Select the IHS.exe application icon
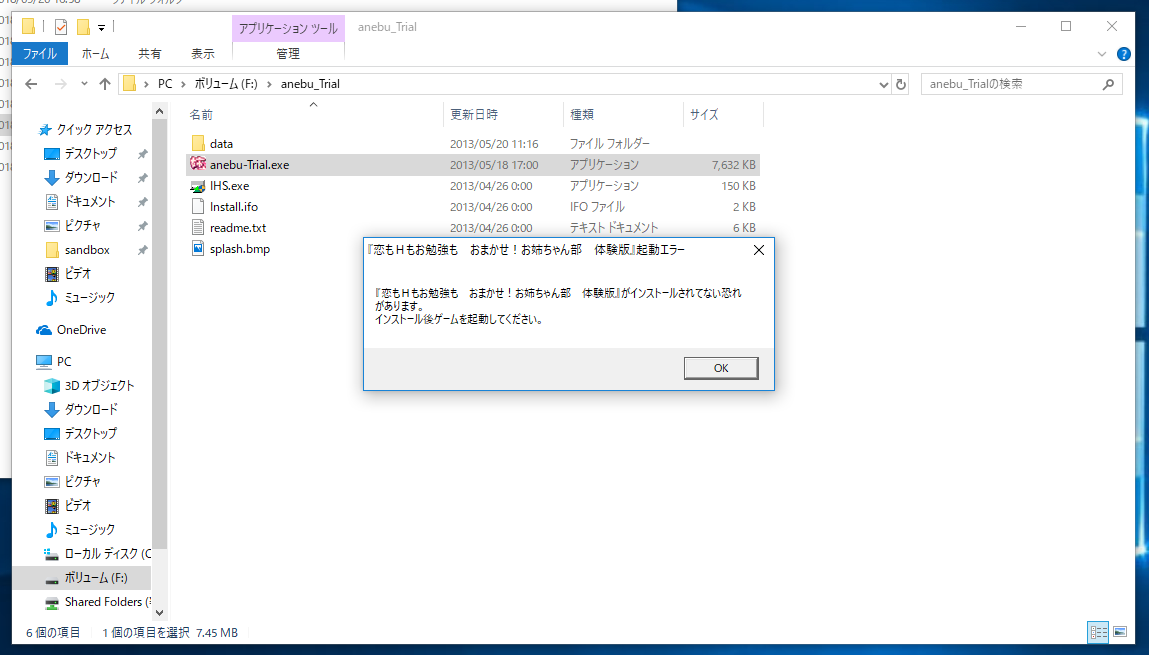Viewport: 1149px width, 655px height. coord(230,185)
